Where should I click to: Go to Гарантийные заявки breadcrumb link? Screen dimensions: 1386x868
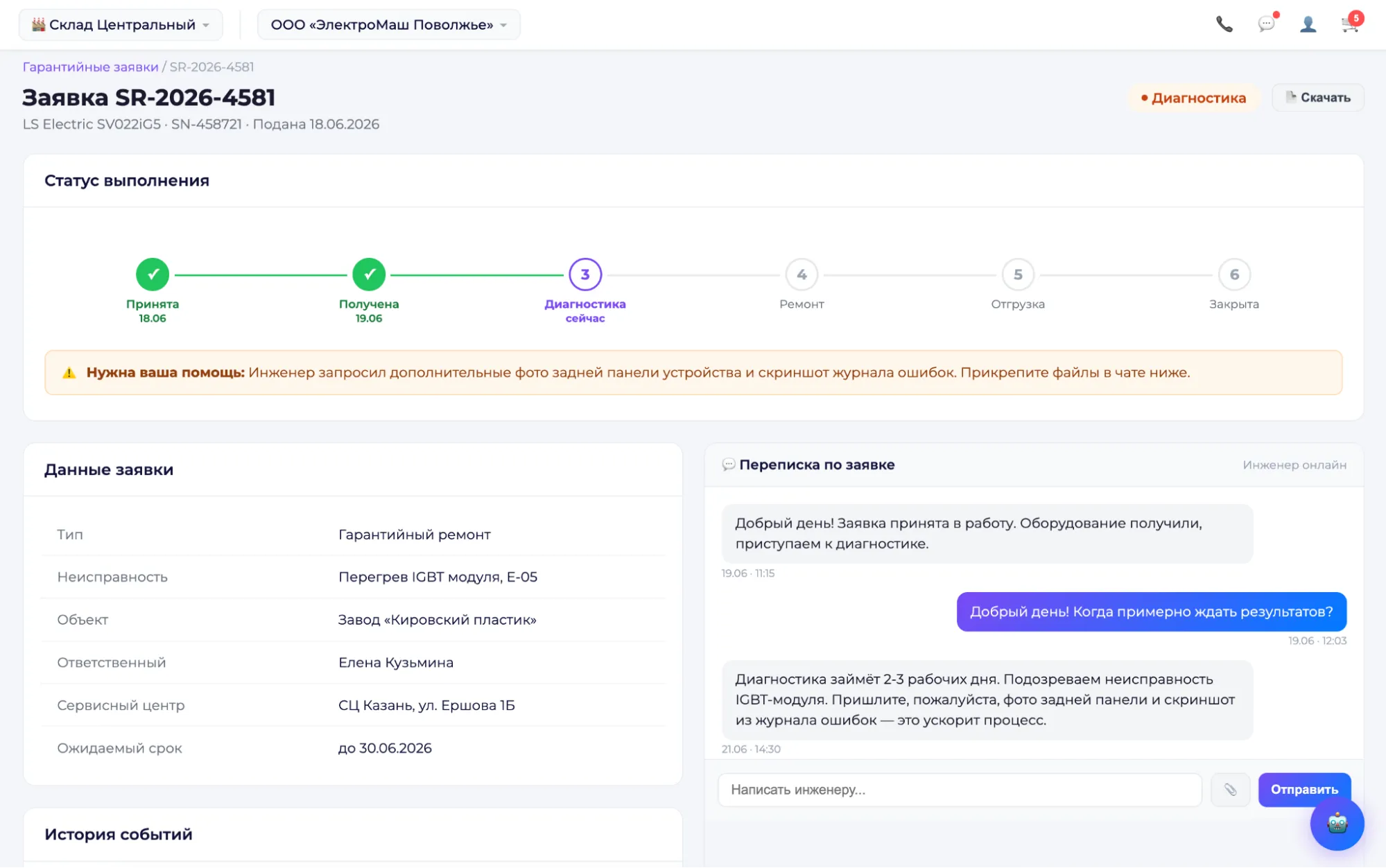90,67
